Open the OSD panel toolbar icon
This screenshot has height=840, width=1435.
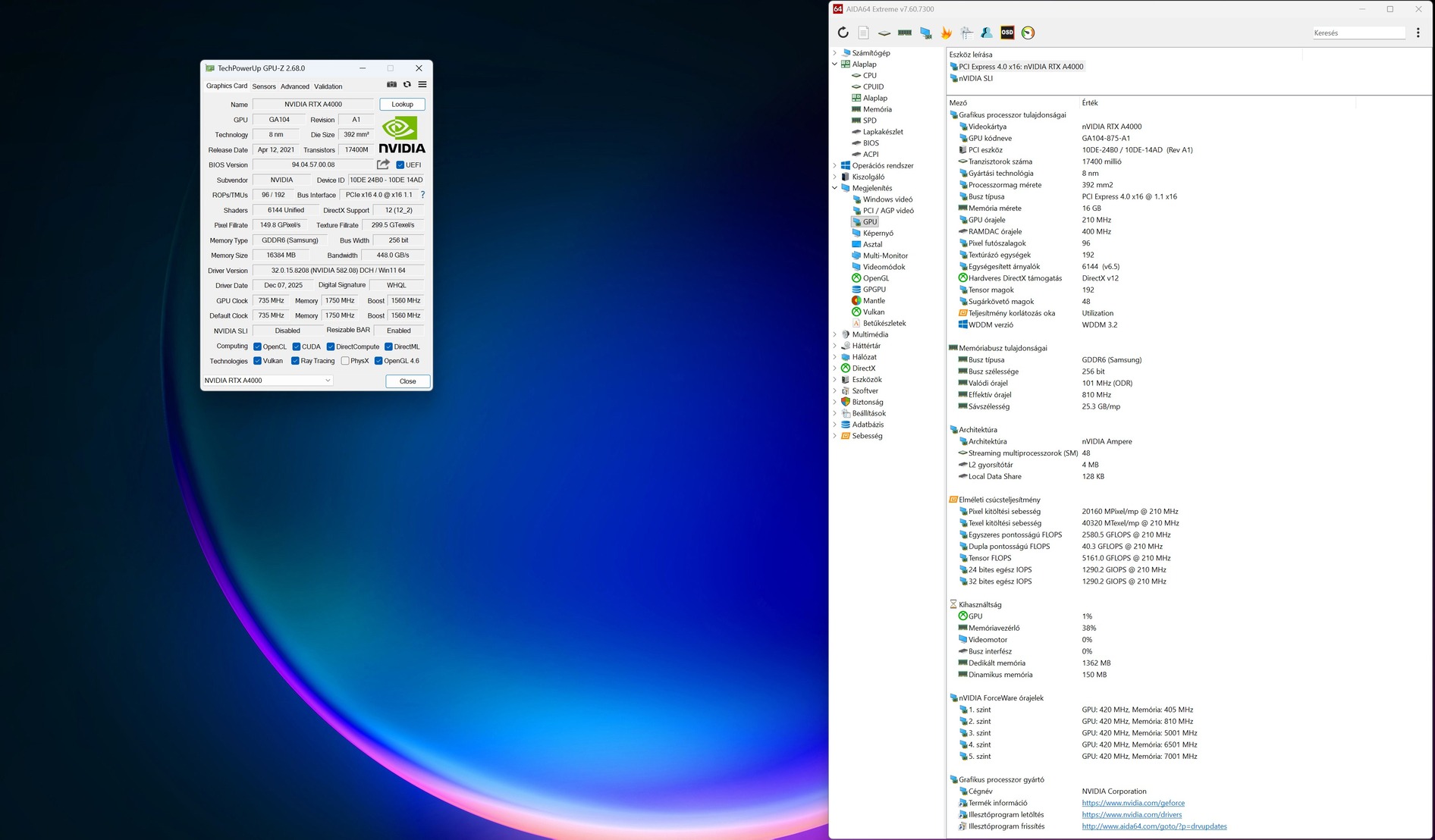point(1007,33)
